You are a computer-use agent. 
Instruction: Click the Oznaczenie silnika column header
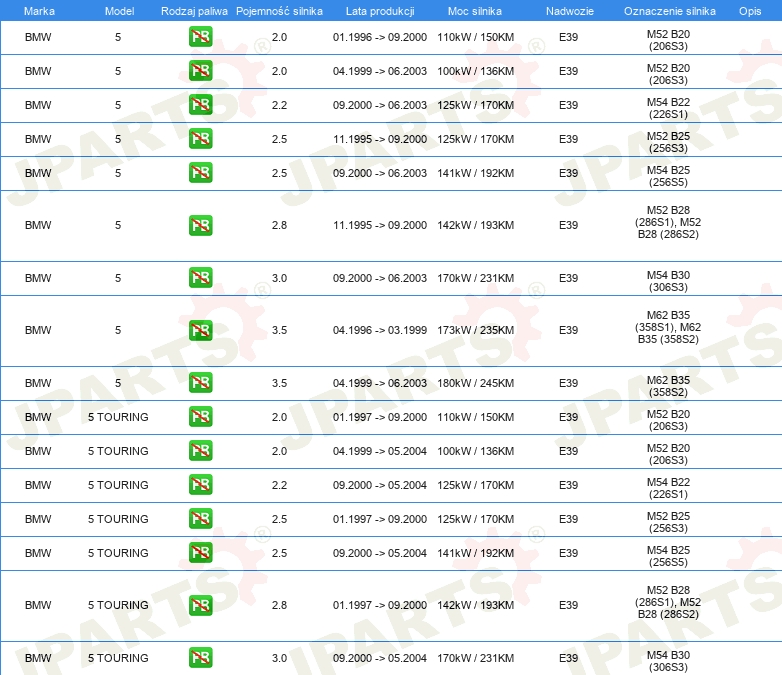tap(669, 10)
